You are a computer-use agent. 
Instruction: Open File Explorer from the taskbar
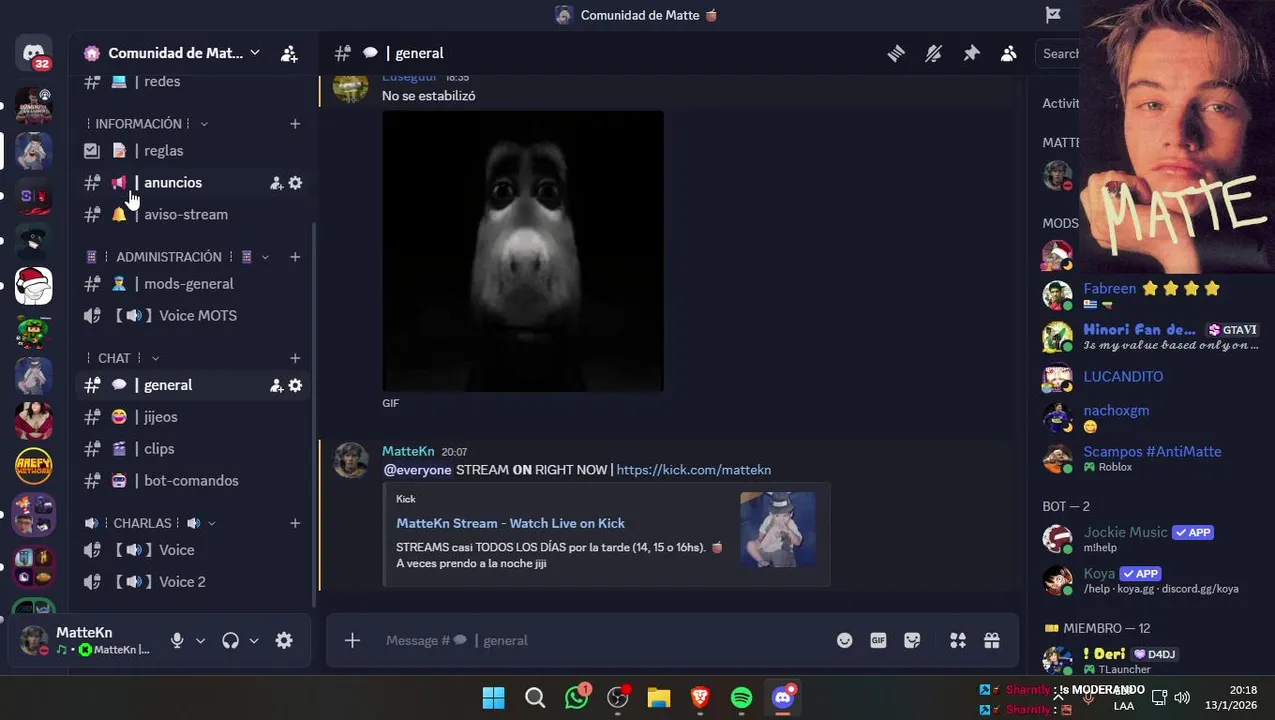coord(659,697)
